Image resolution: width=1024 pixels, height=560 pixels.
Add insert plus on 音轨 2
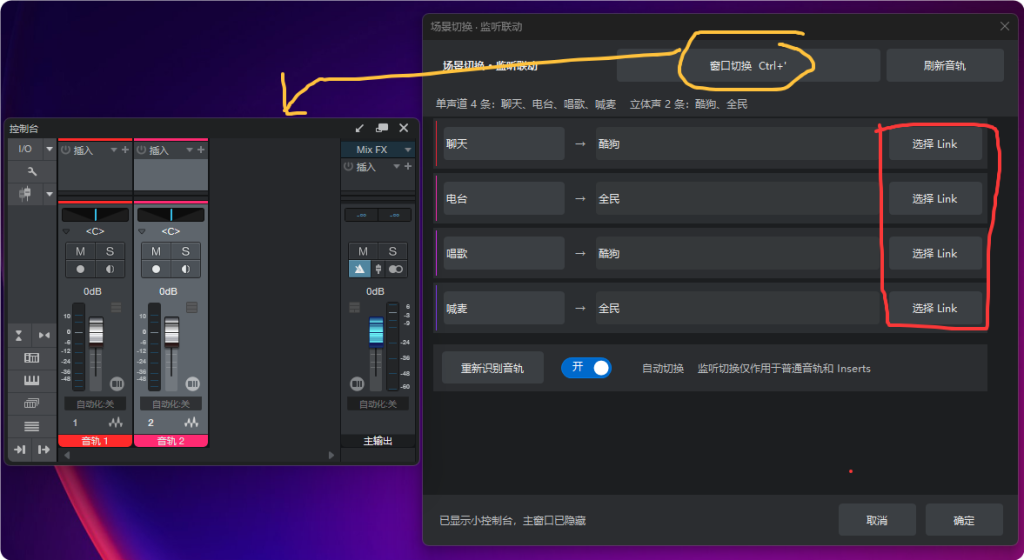[201, 150]
